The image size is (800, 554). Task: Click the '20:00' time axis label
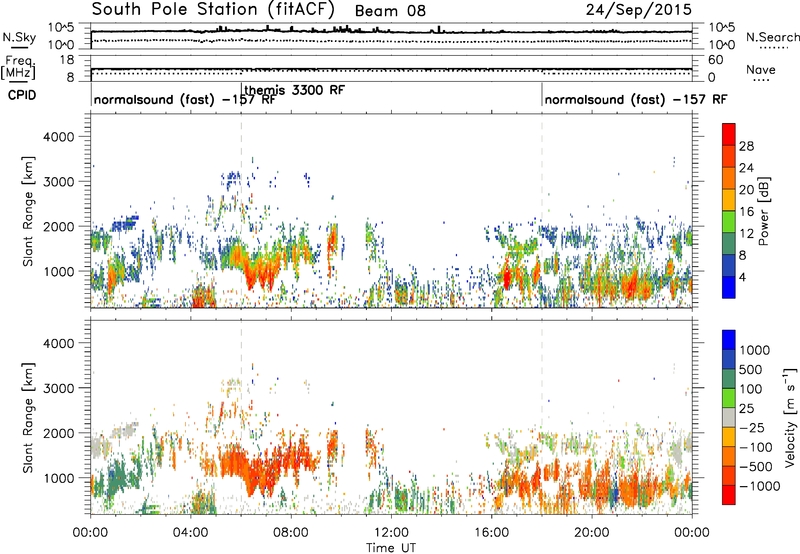591,533
